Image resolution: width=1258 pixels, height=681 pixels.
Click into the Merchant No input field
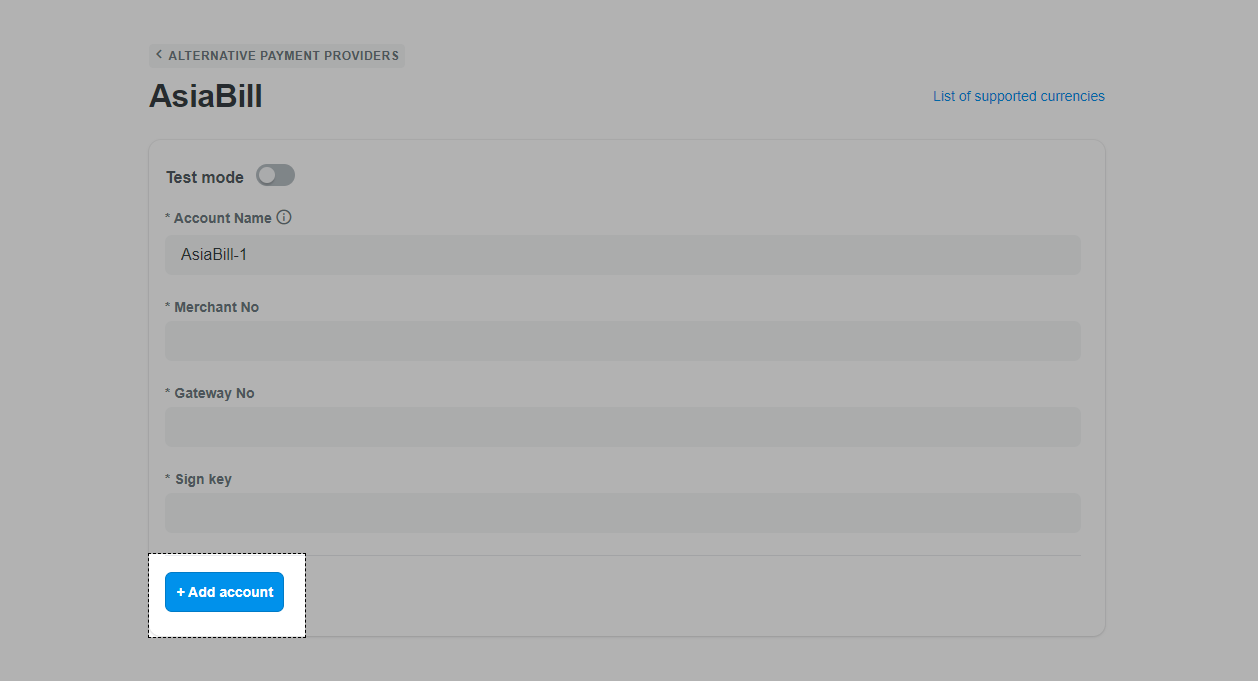point(623,341)
